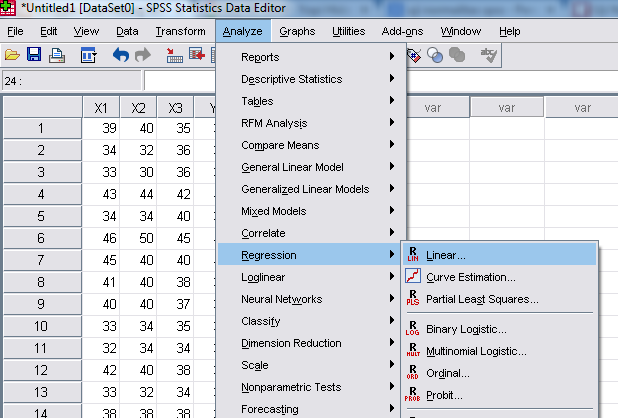Click the Print icon in the toolbar
The height and width of the screenshot is (418, 618).
pyautogui.click(x=57, y=55)
